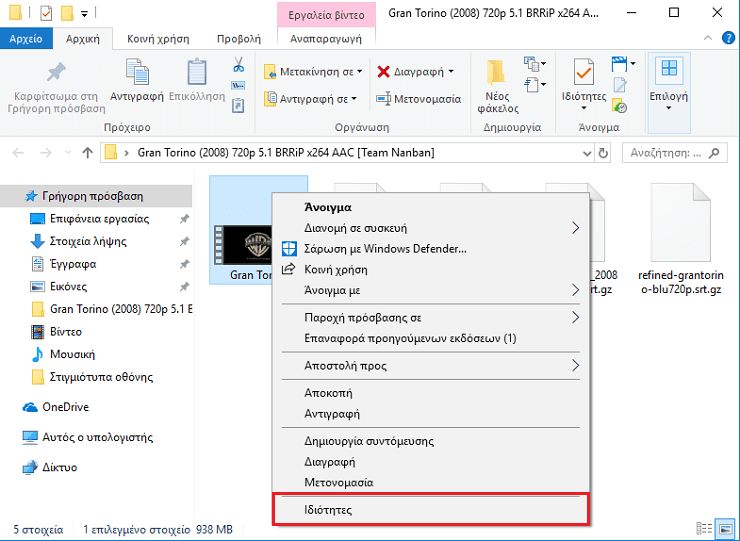740x541 pixels.
Task: Open the Μετακίνηση σε dropdown
Action: (x=360, y=72)
